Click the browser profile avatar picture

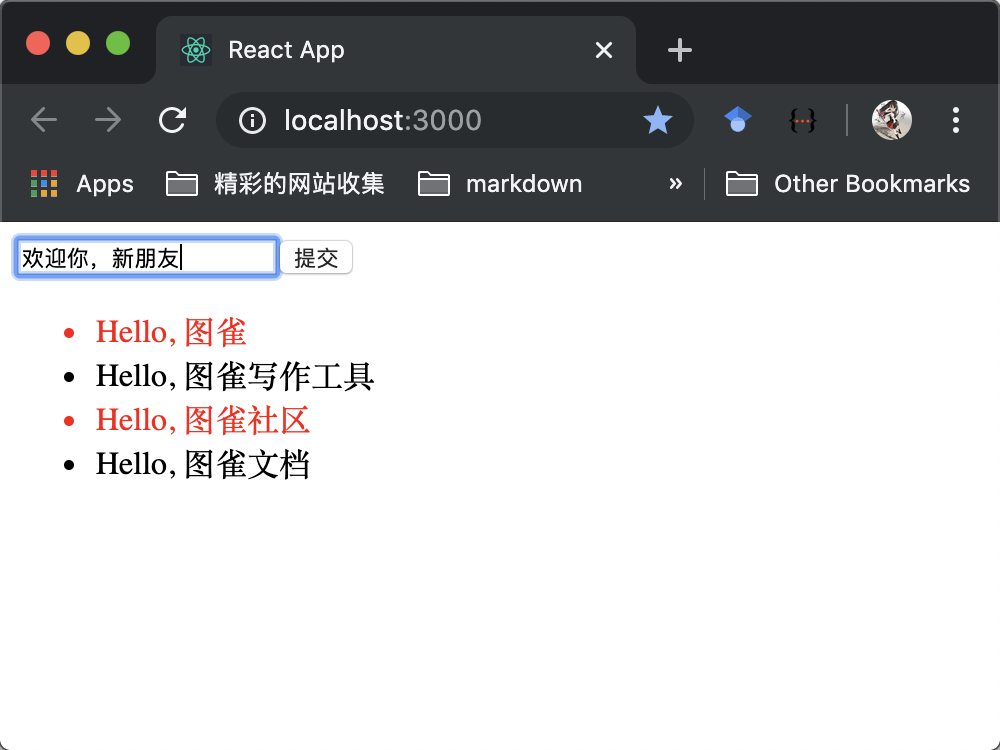[x=891, y=119]
